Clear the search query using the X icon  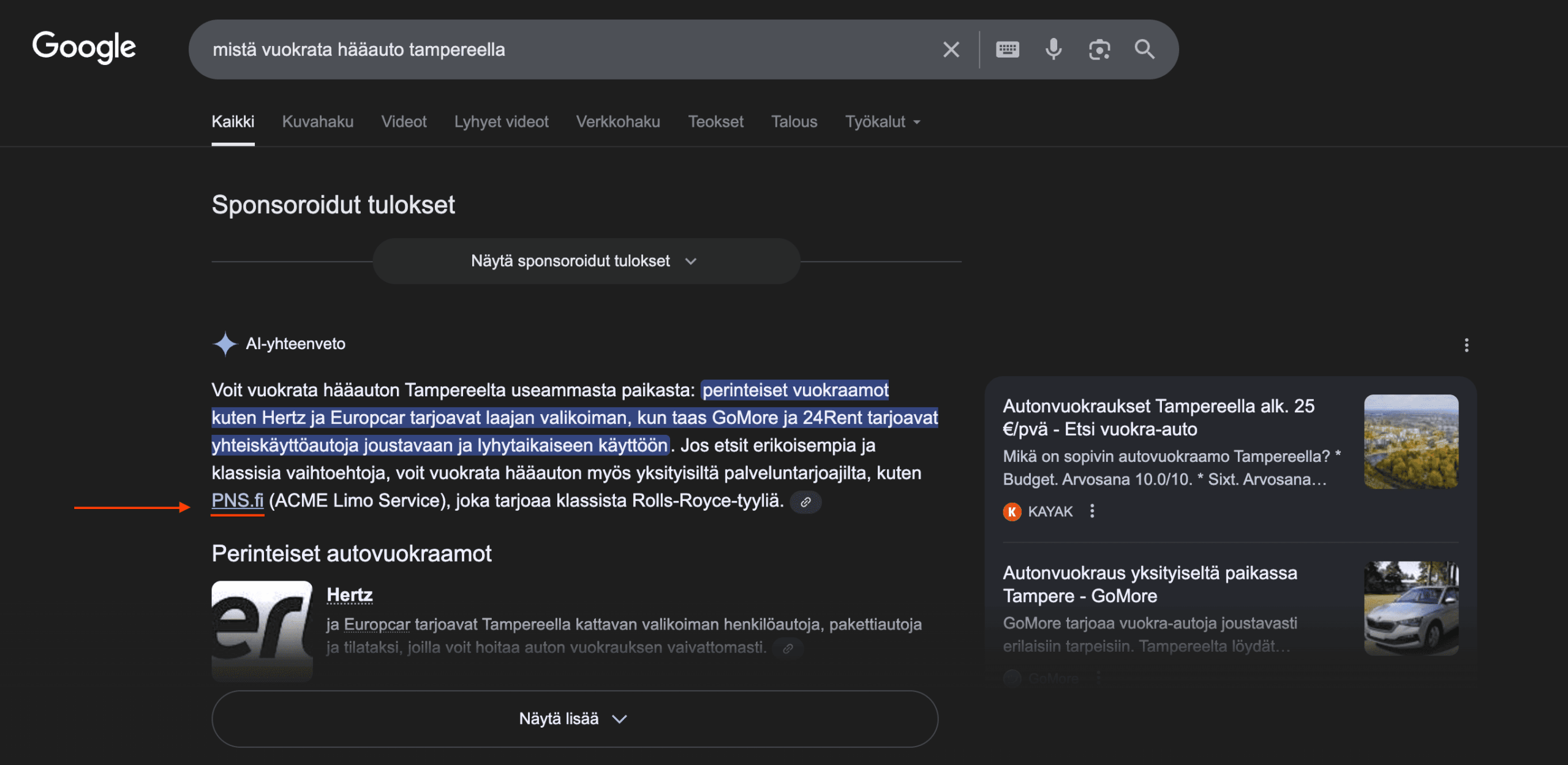tap(951, 49)
